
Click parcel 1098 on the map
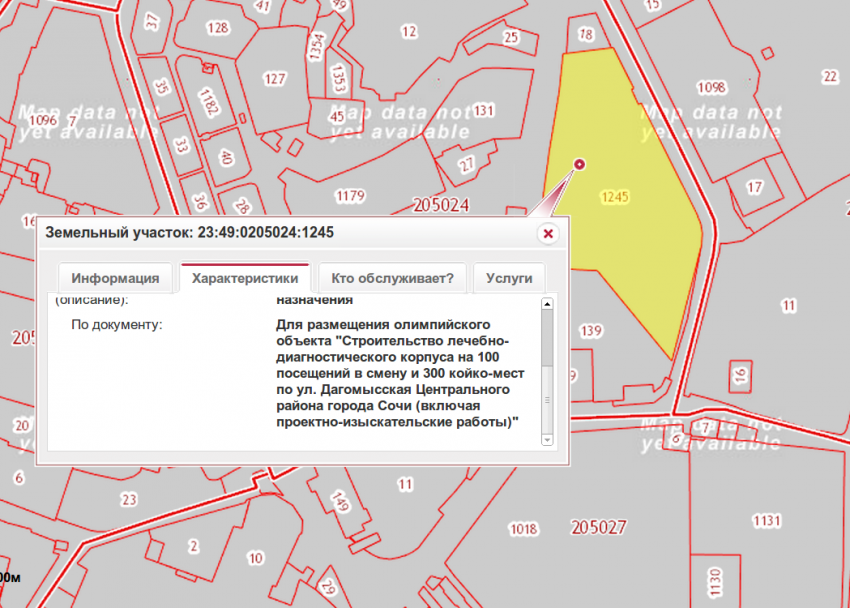click(711, 87)
